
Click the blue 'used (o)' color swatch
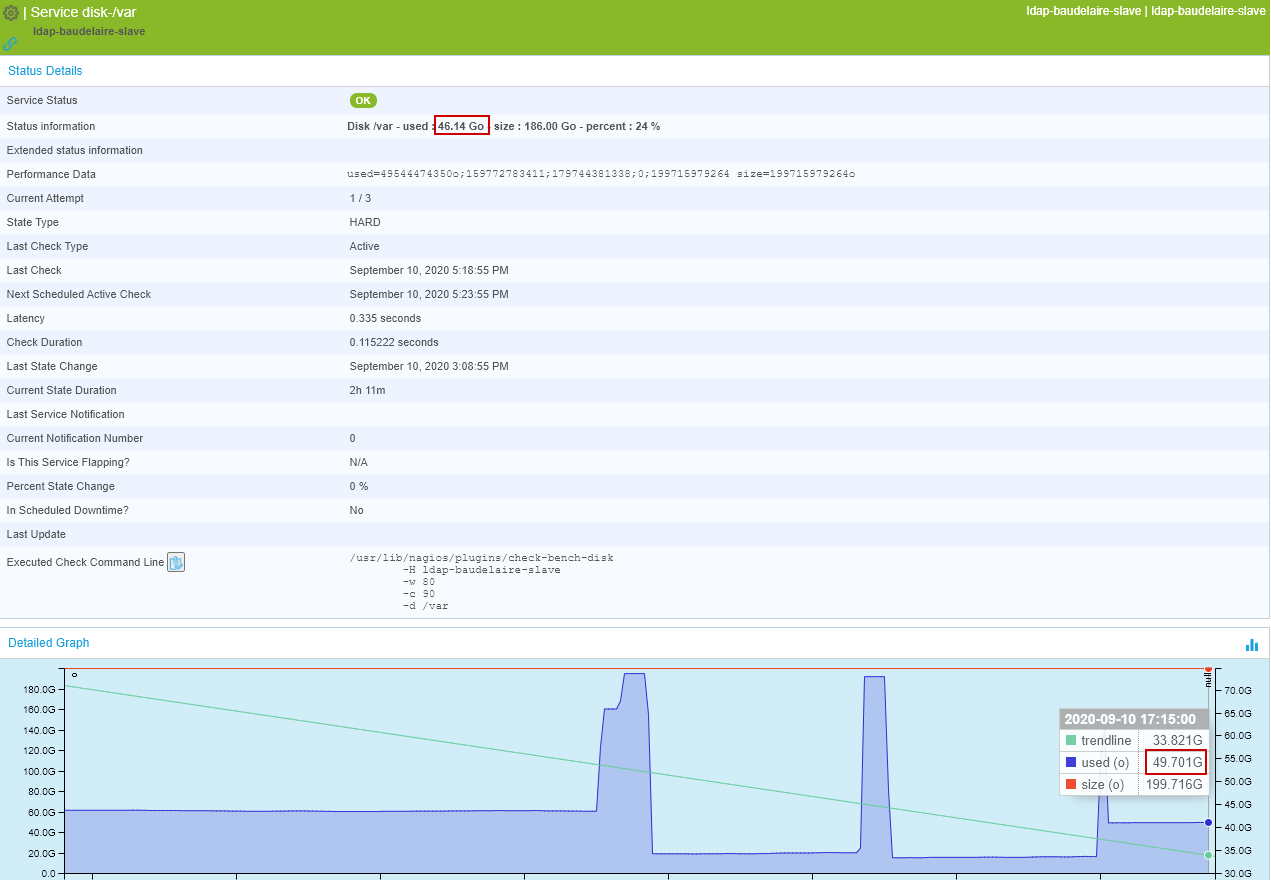pyautogui.click(x=1070, y=762)
